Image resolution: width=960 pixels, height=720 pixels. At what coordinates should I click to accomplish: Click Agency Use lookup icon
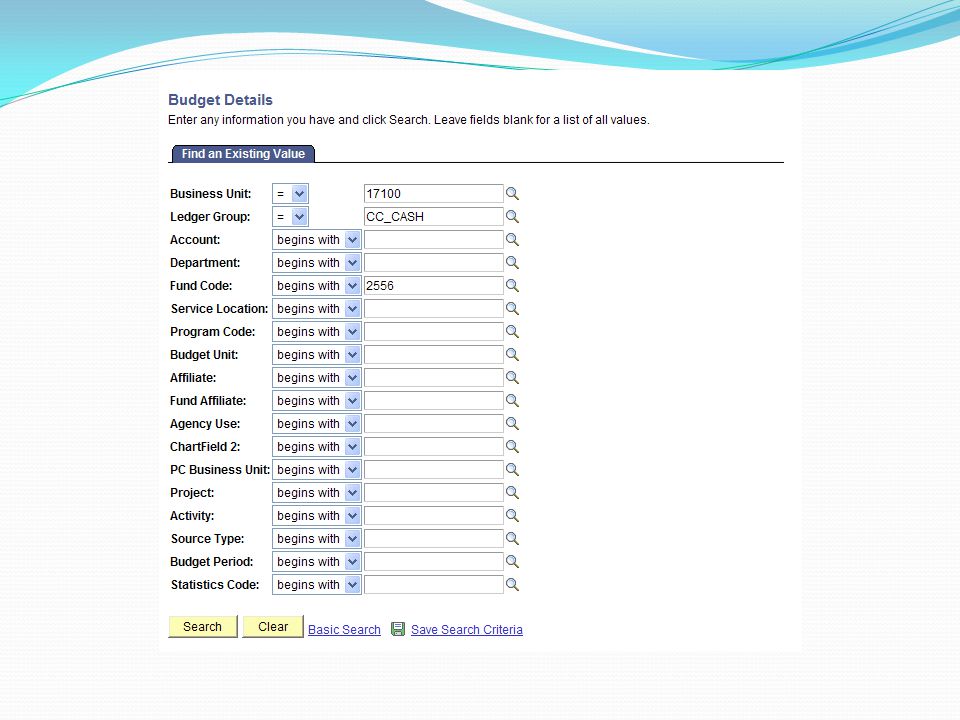click(512, 424)
